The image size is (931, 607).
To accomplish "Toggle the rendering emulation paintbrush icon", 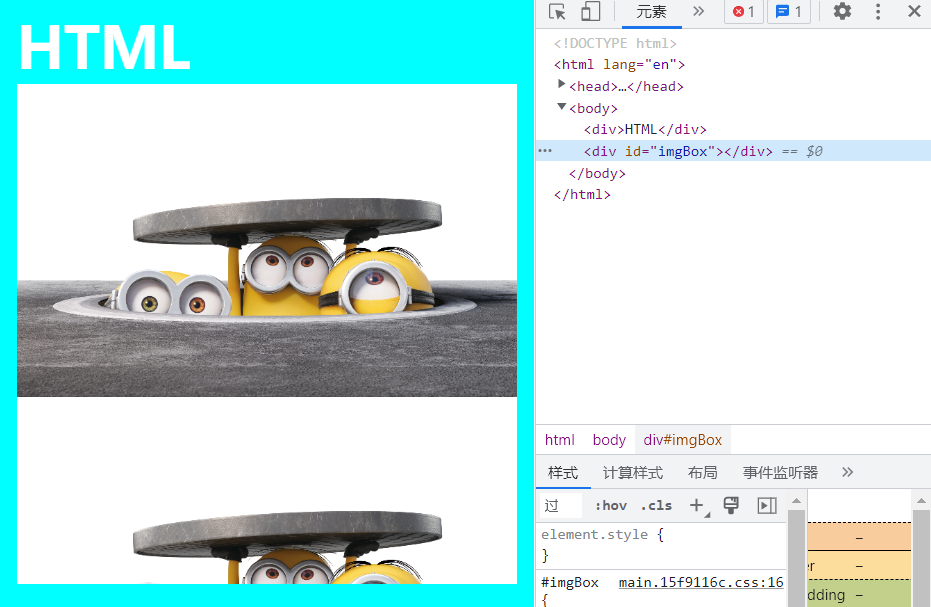I will [731, 505].
